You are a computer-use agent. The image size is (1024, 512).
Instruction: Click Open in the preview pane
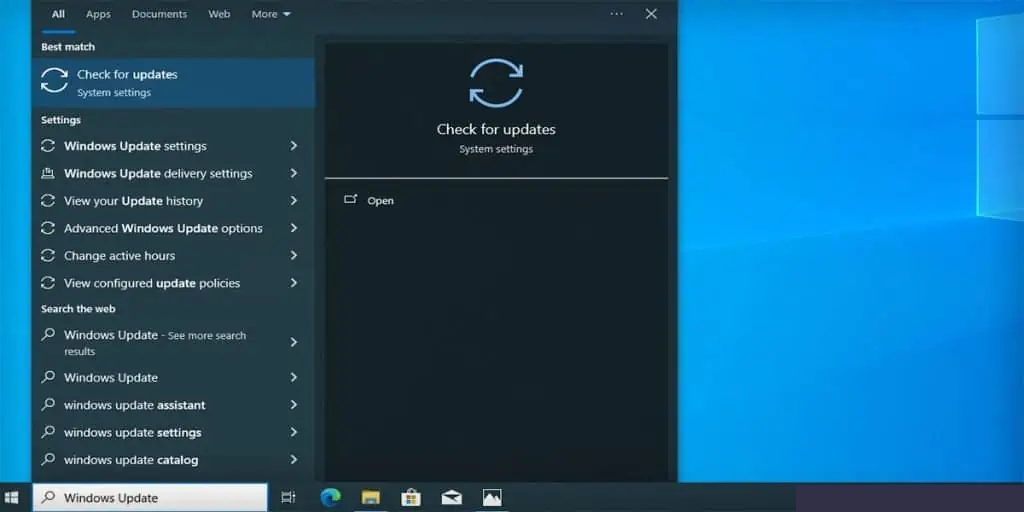tap(380, 201)
